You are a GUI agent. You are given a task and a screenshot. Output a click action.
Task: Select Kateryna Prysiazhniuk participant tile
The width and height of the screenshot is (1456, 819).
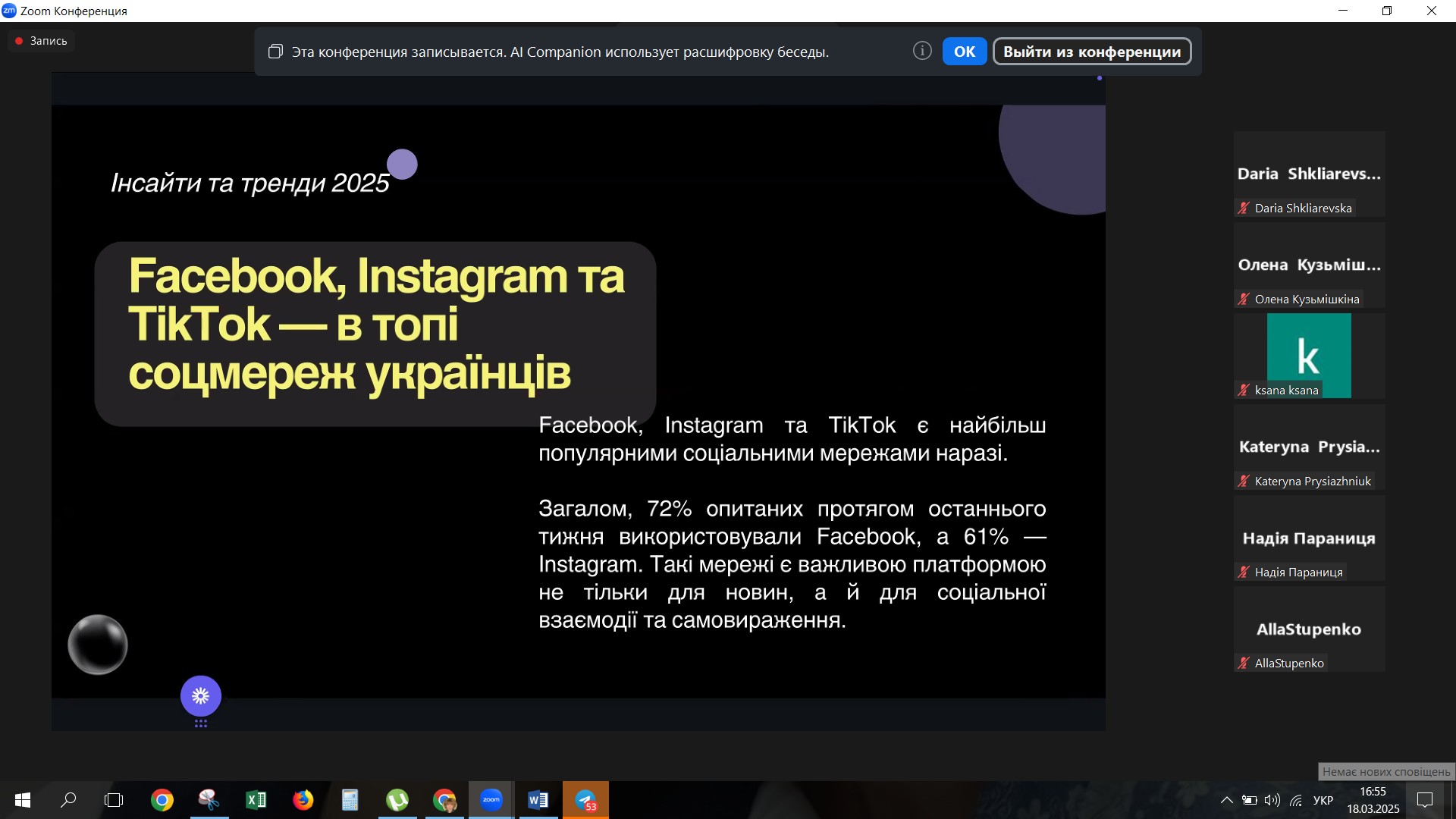pyautogui.click(x=1309, y=447)
